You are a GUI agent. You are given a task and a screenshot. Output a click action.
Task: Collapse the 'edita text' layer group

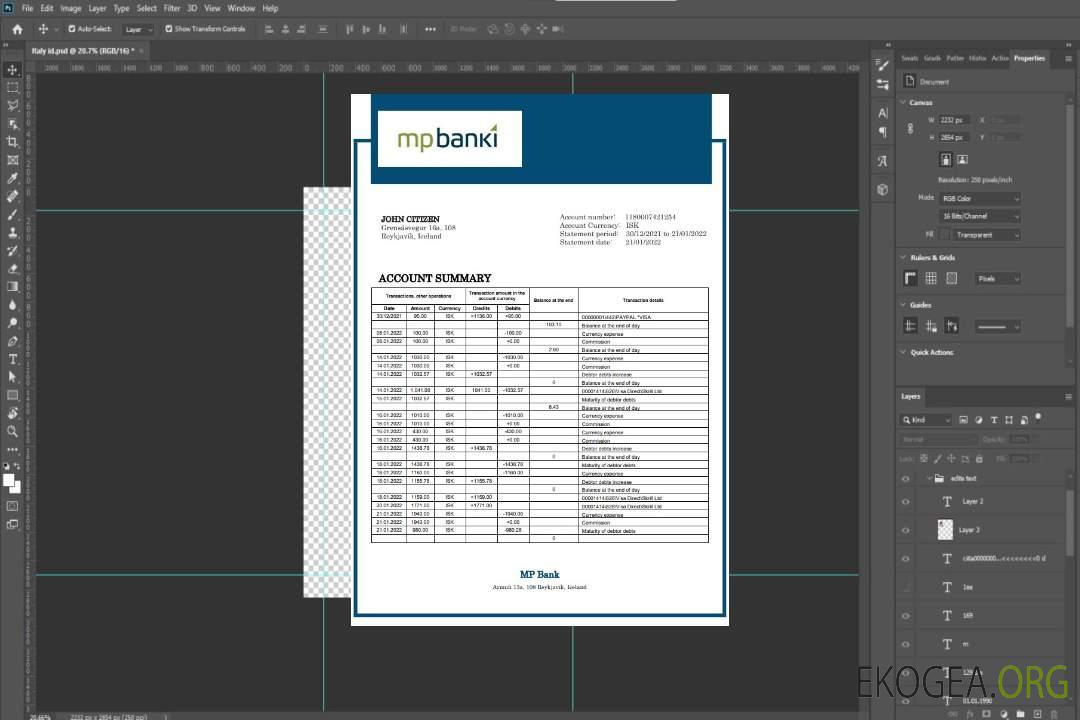click(928, 479)
